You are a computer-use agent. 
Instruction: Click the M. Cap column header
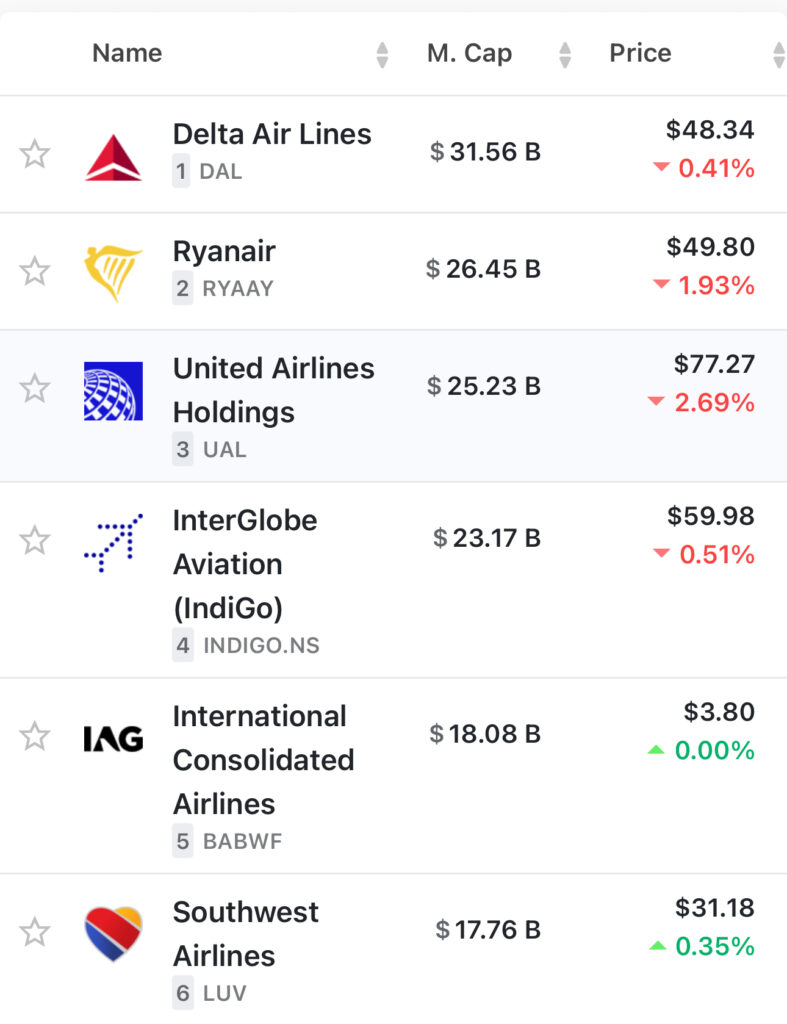click(x=470, y=53)
